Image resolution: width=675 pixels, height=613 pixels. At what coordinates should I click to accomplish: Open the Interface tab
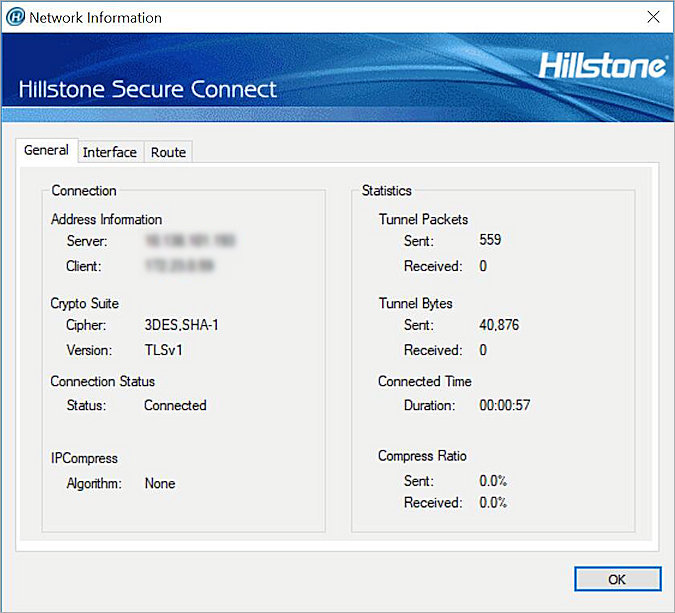pyautogui.click(x=109, y=152)
